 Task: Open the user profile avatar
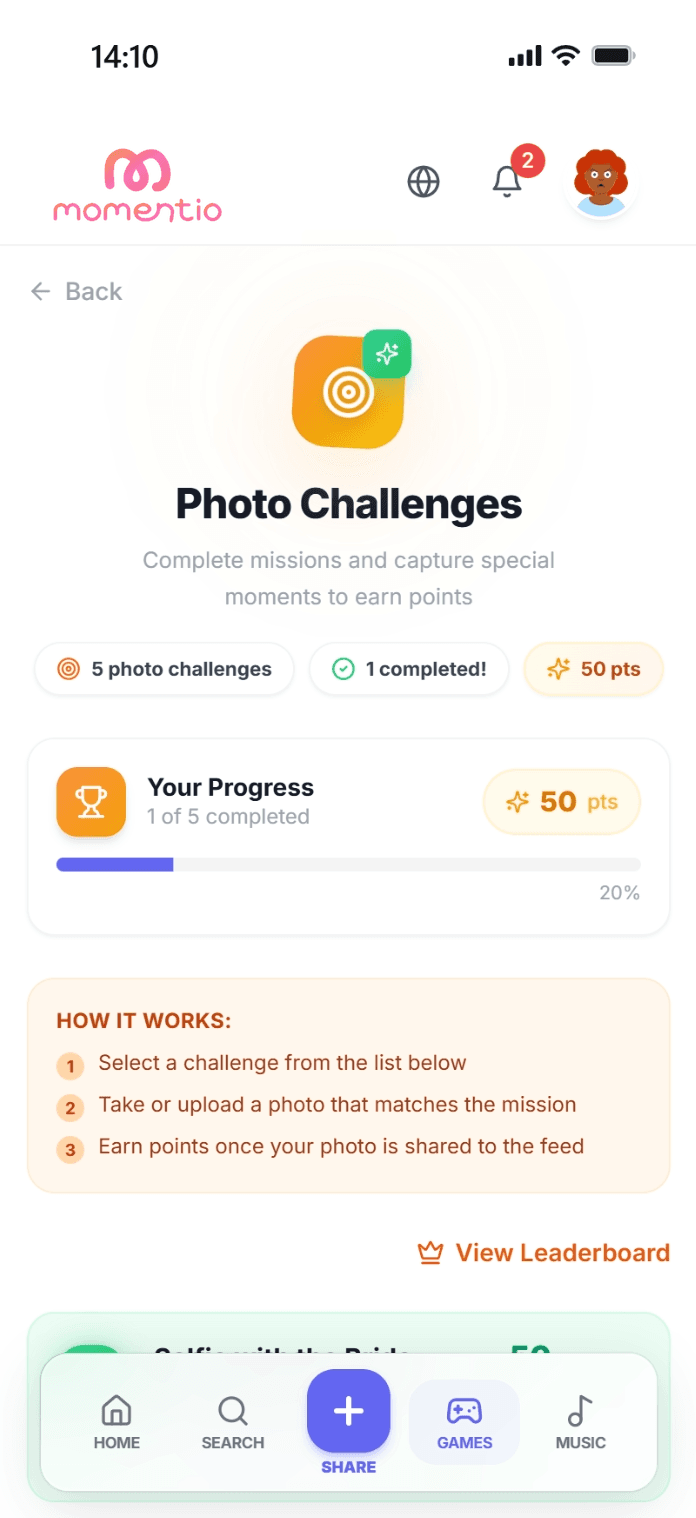(600, 183)
